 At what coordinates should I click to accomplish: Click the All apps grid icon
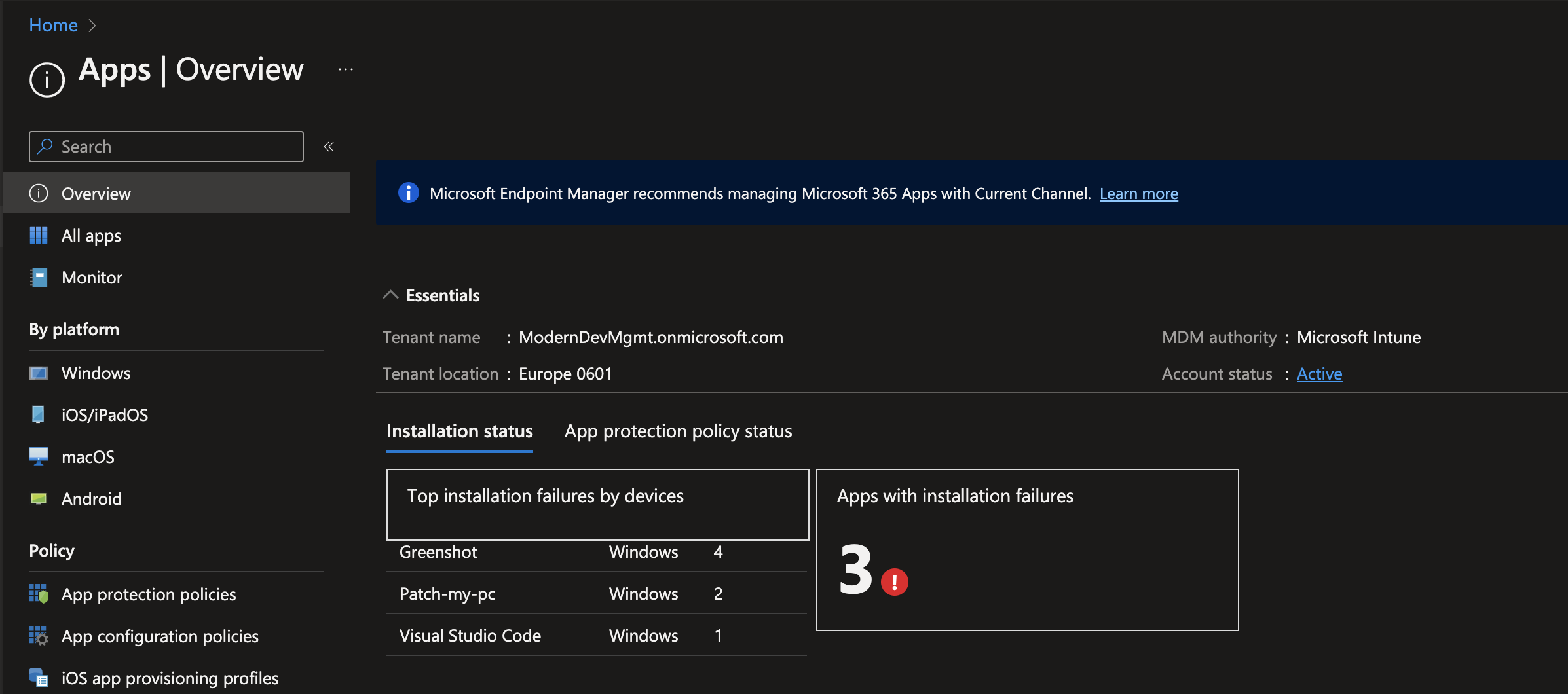(x=39, y=236)
